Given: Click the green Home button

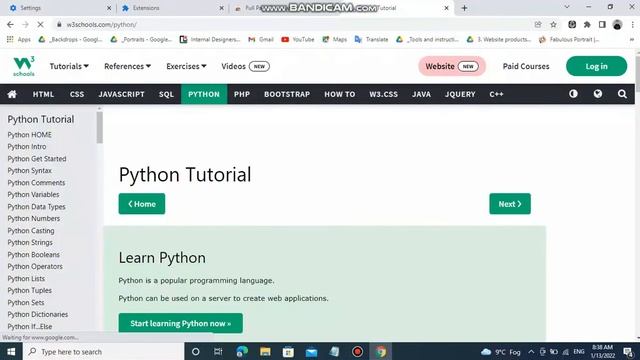Looking at the screenshot, I should (142, 204).
